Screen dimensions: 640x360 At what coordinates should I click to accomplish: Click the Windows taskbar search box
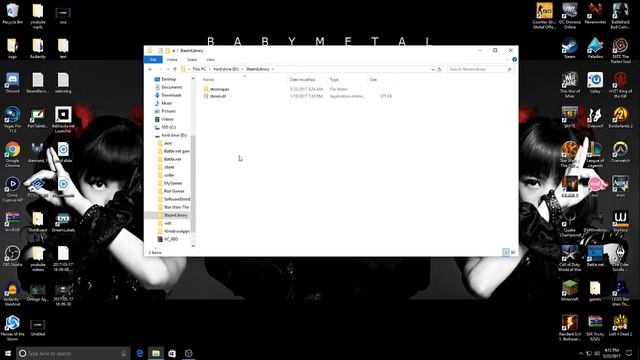[73, 353]
